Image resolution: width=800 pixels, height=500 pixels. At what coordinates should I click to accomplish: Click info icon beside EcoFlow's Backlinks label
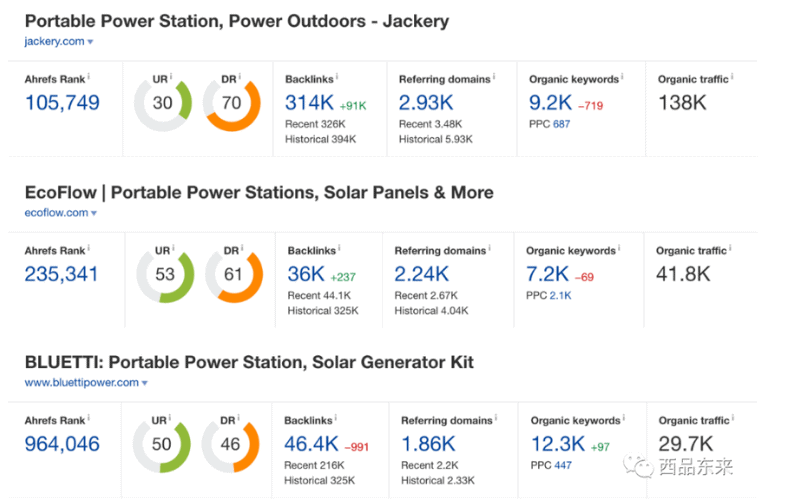339,248
